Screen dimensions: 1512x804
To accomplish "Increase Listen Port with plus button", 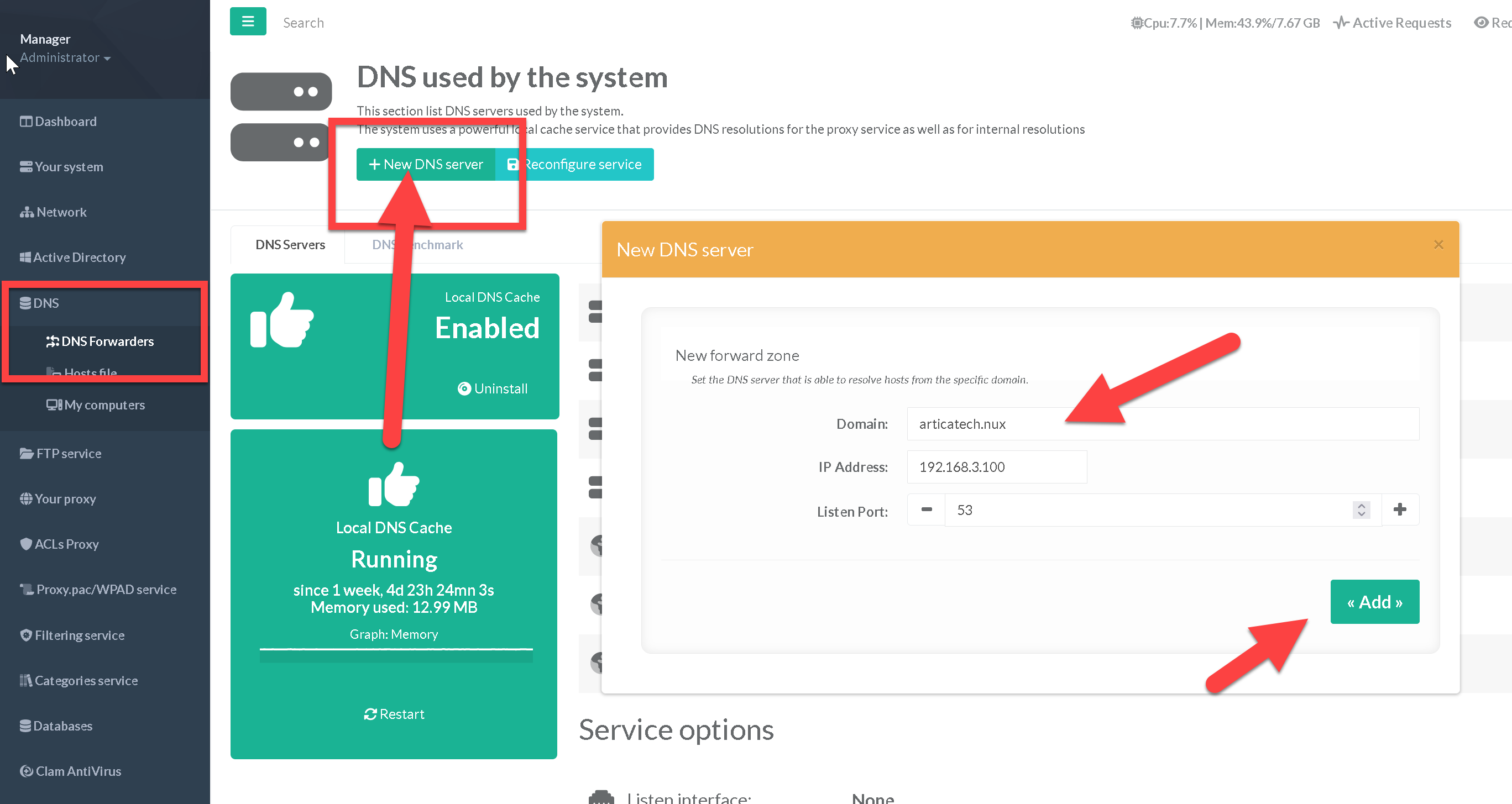I will pyautogui.click(x=1400, y=509).
